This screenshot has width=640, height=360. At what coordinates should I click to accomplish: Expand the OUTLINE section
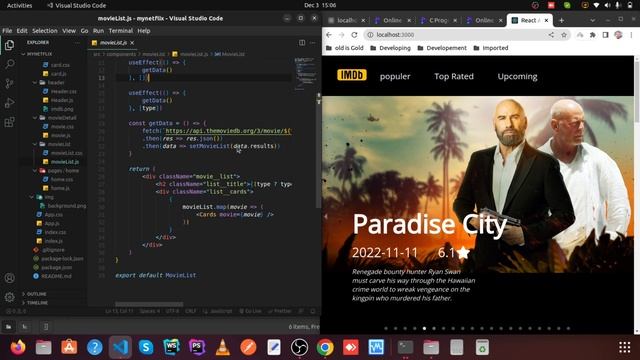coord(36,294)
